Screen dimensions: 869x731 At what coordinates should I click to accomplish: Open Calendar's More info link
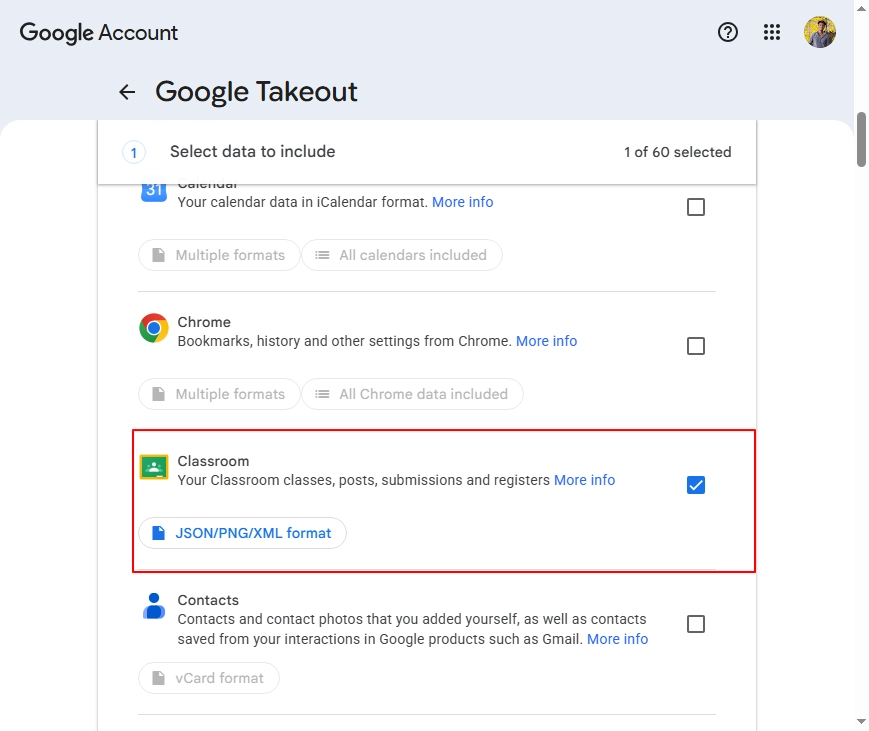[462, 202]
